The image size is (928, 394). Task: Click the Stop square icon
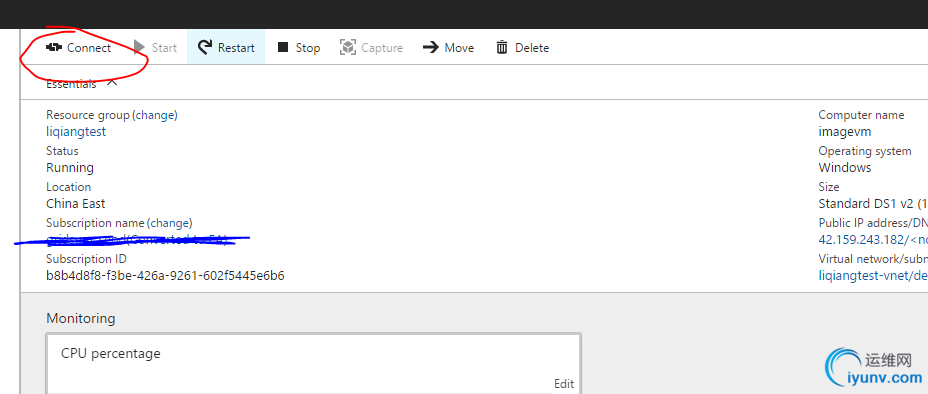(283, 47)
